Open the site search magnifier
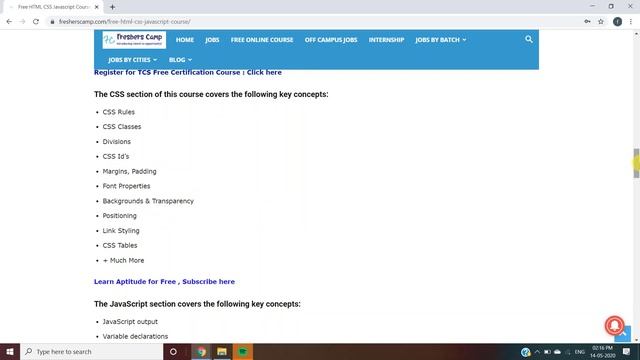This screenshot has width=640, height=360. click(529, 40)
